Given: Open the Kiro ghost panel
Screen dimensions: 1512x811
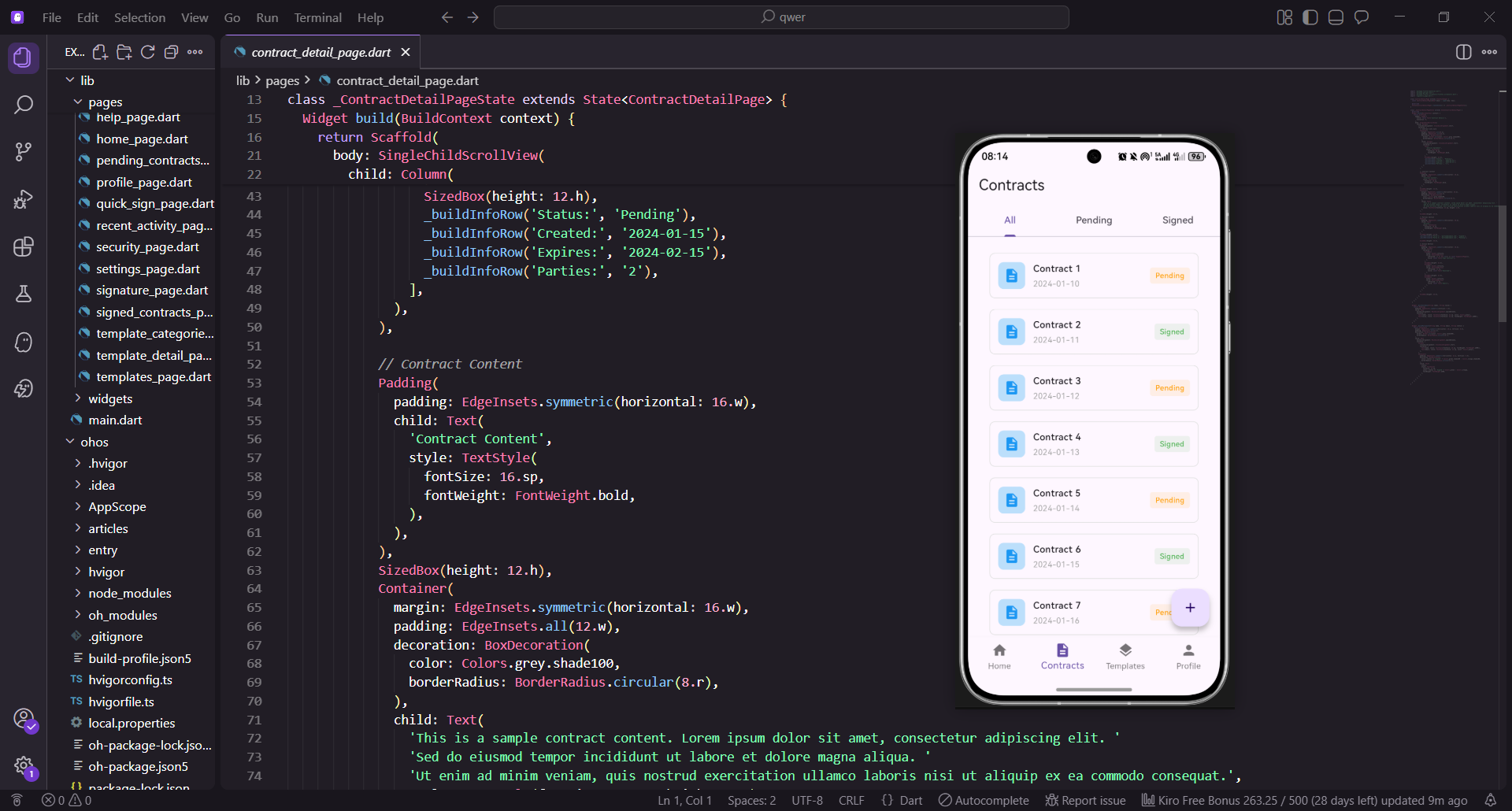Looking at the screenshot, I should coord(23,342).
